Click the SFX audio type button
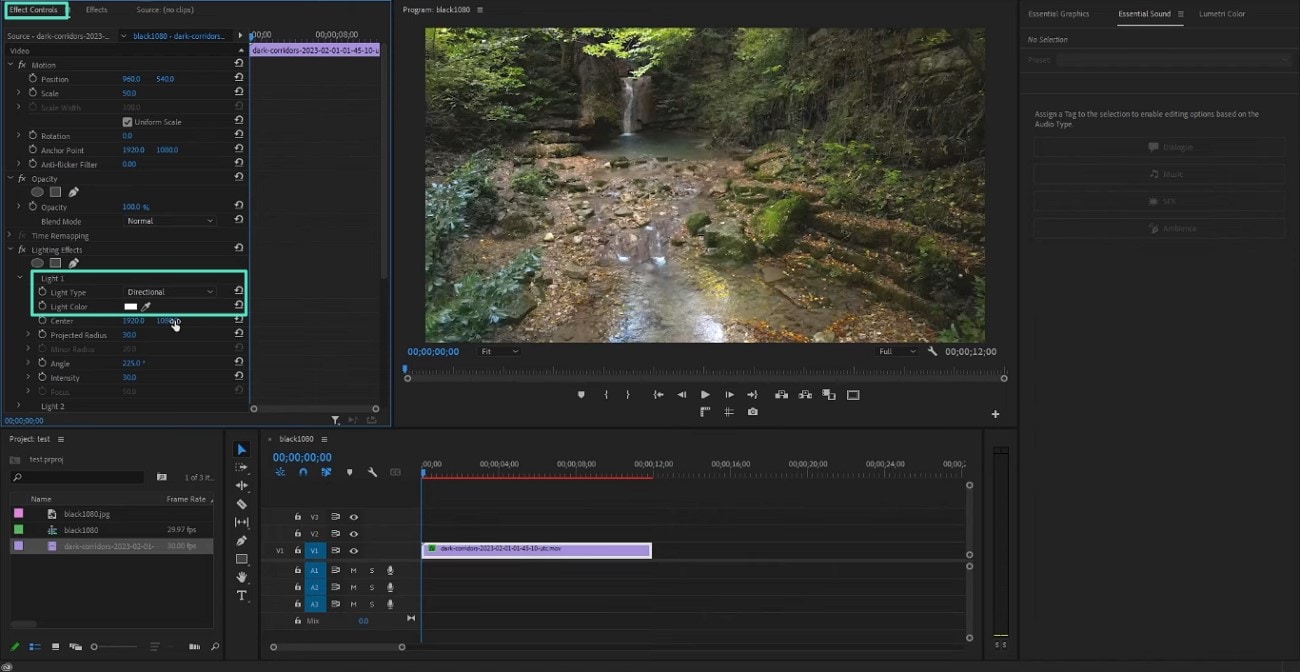 [1159, 201]
